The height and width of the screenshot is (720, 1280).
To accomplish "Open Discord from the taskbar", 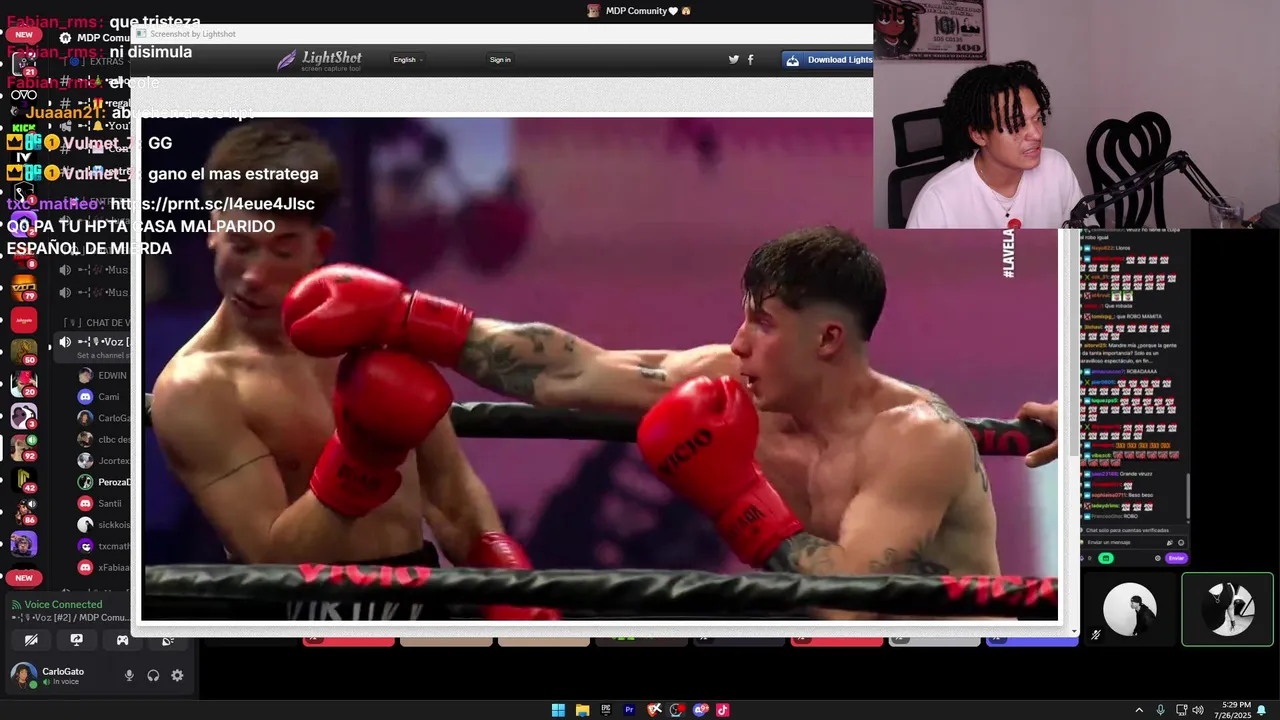I will pyautogui.click(x=700, y=710).
